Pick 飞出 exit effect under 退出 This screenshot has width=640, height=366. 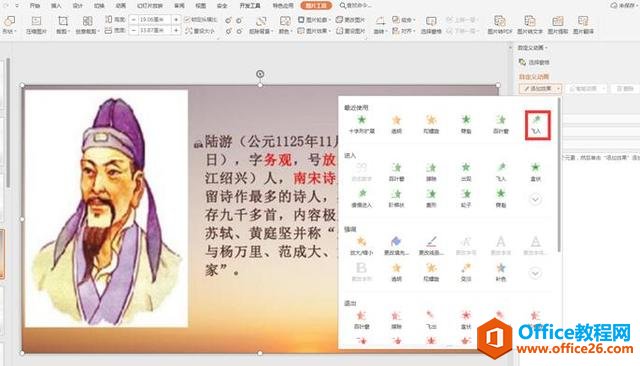(x=431, y=321)
